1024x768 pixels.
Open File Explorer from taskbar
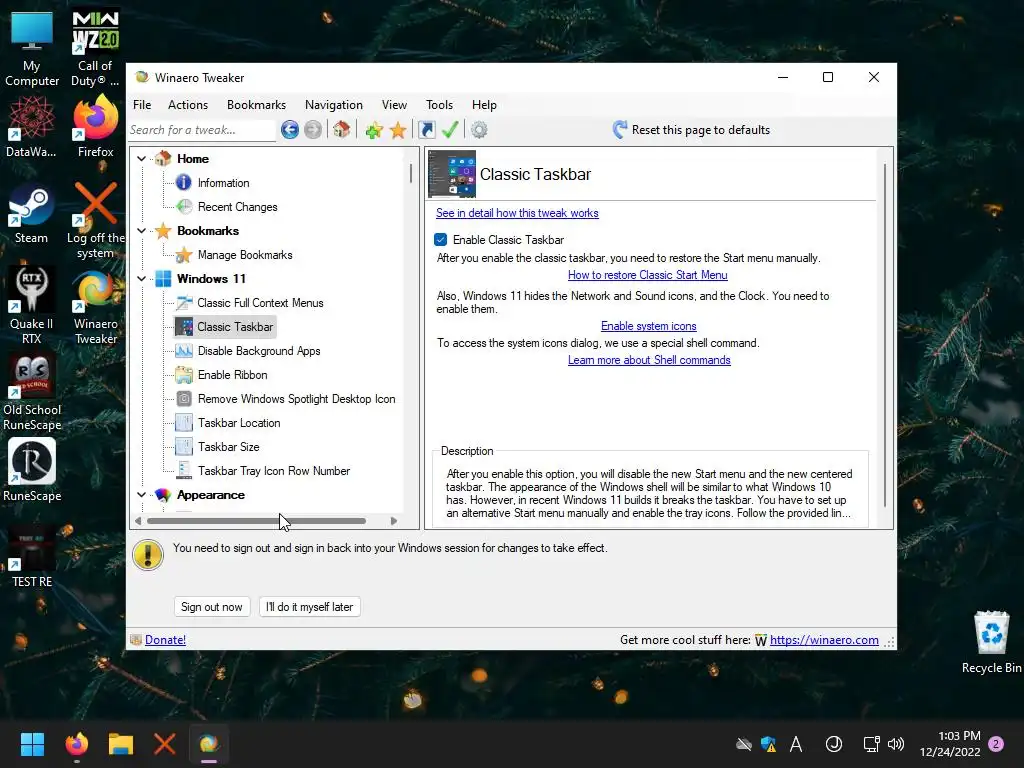[x=121, y=744]
